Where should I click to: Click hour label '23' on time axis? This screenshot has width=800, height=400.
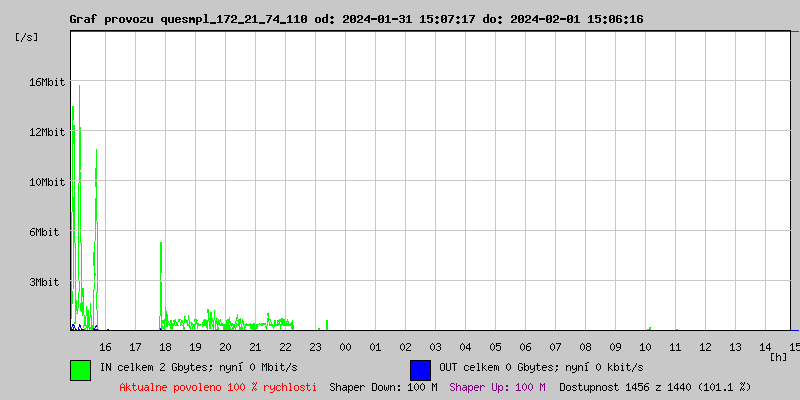(x=315, y=347)
